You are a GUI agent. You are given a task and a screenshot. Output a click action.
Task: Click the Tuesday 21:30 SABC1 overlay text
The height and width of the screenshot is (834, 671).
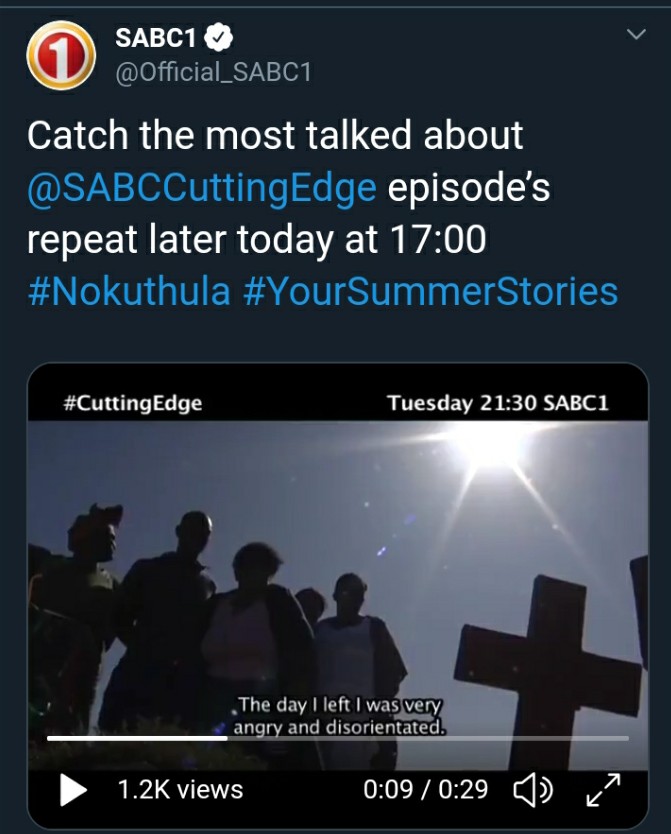tap(498, 403)
